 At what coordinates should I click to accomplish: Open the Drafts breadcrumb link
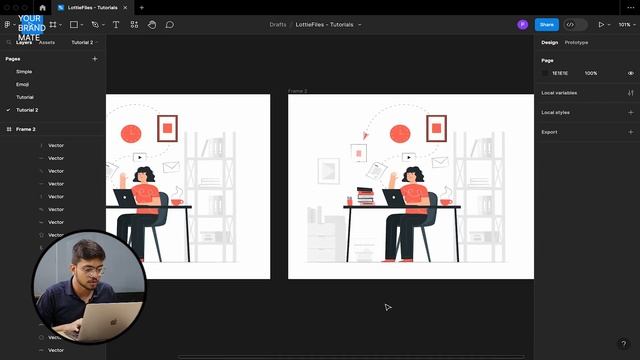278,24
